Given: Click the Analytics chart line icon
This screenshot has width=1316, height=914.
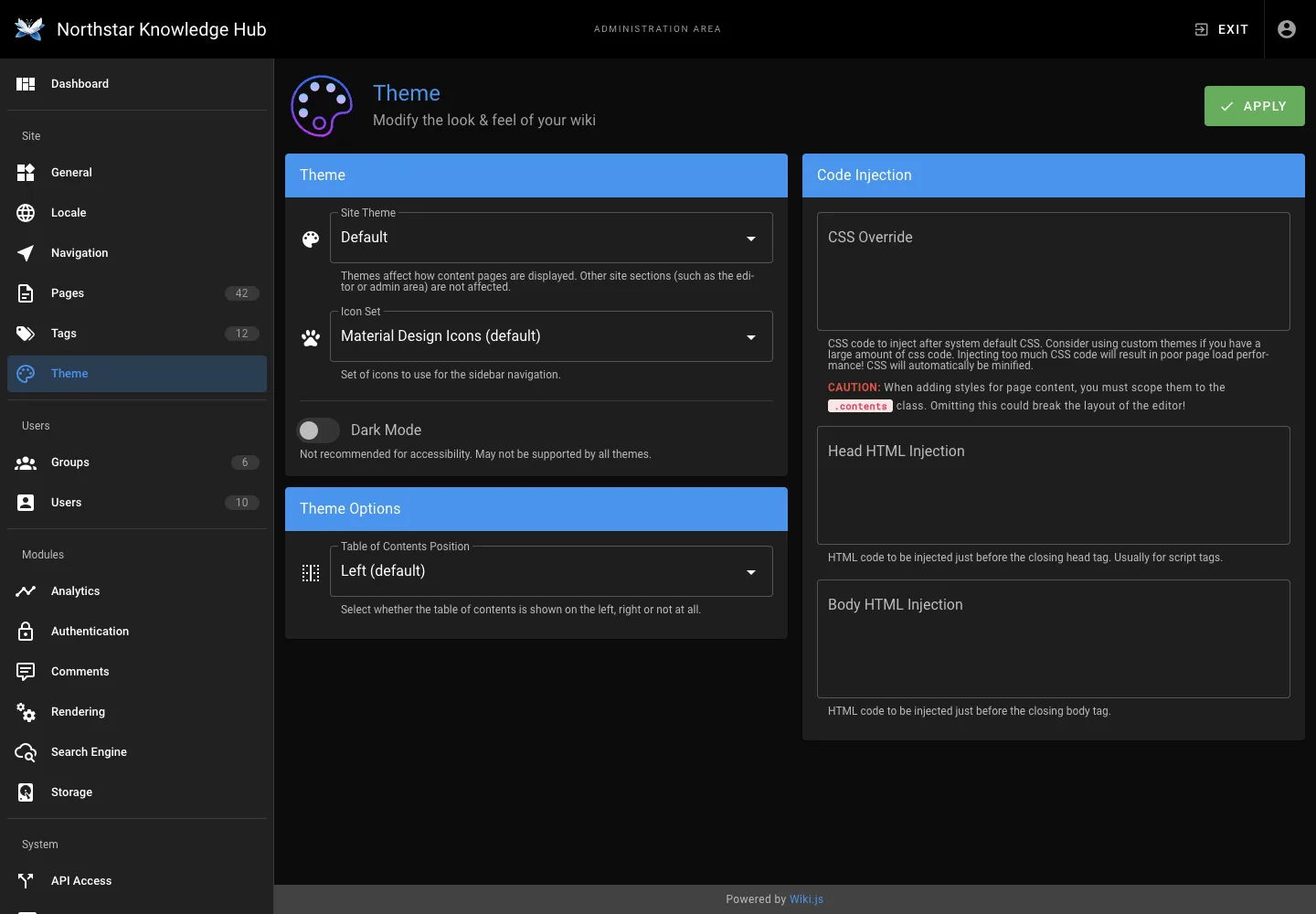Looking at the screenshot, I should (x=26, y=591).
